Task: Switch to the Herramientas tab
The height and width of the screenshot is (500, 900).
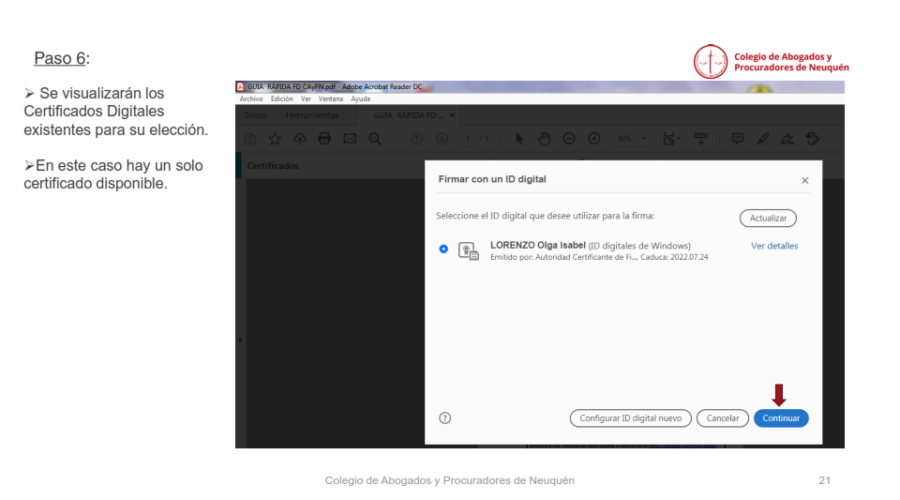Action: [312, 115]
